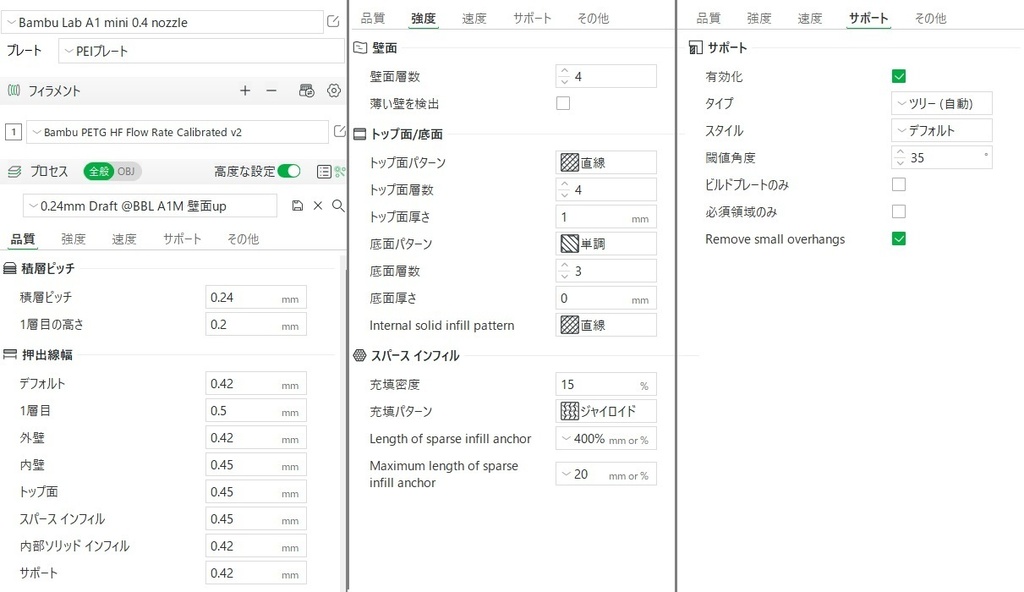Remove the selected filament slot
The image size is (1024, 592).
(x=271, y=90)
